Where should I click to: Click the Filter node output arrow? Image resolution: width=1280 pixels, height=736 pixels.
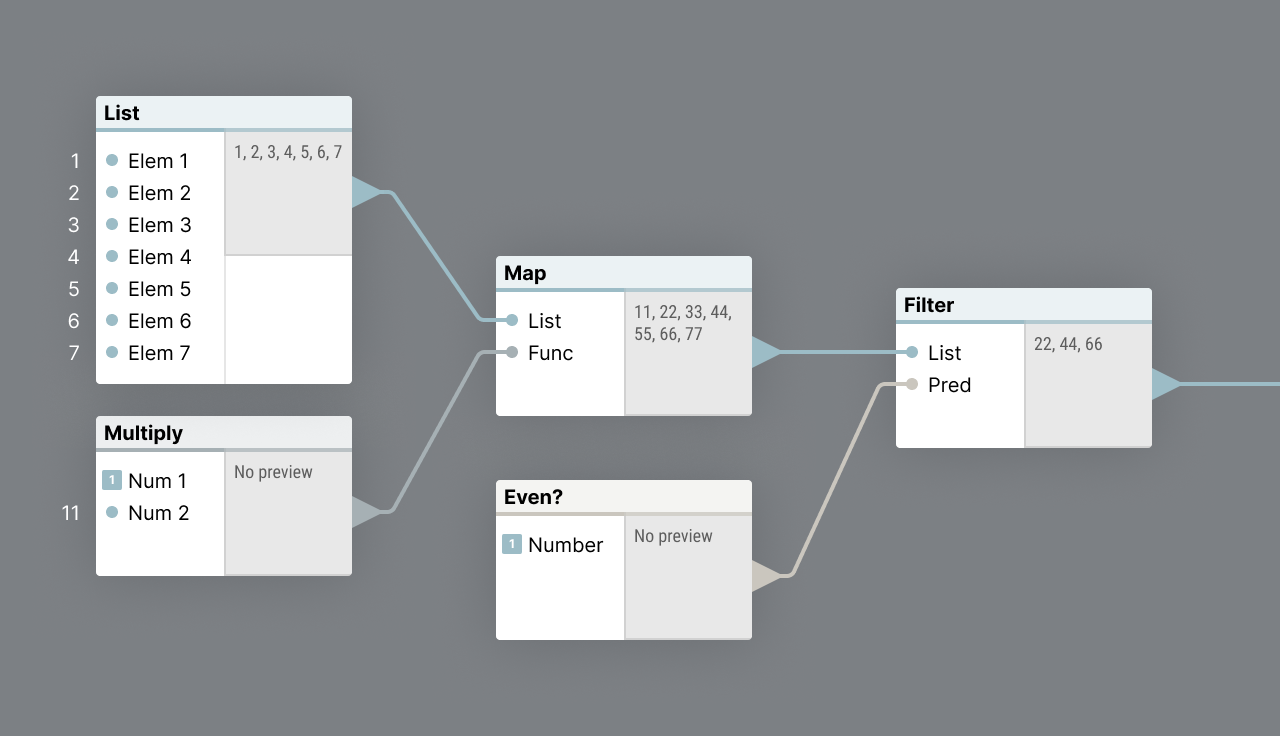pyautogui.click(x=1166, y=384)
